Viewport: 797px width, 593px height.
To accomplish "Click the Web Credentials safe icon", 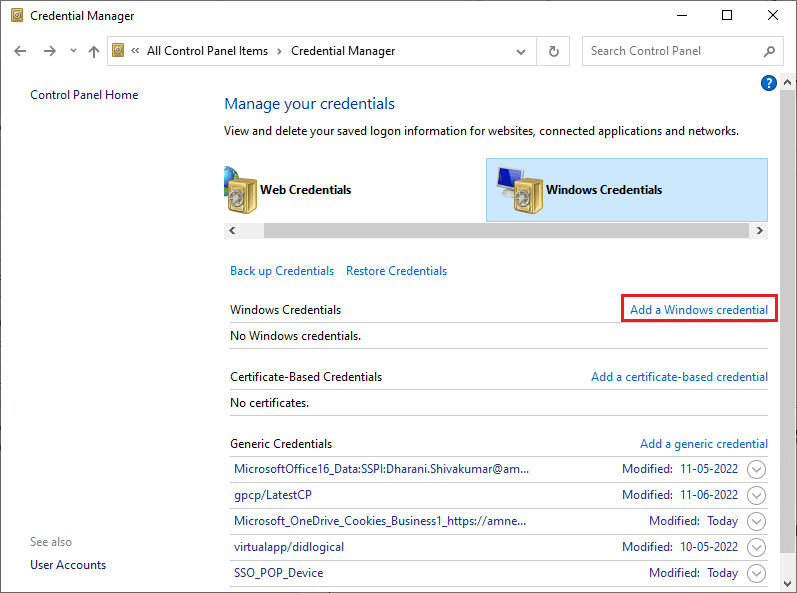I will (x=240, y=191).
